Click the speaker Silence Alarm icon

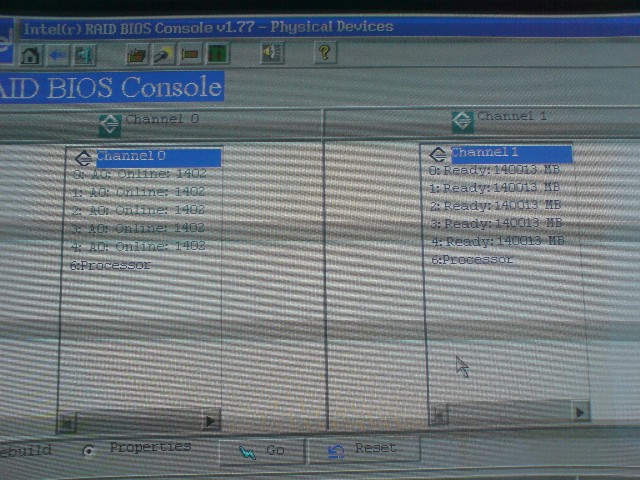click(x=272, y=53)
